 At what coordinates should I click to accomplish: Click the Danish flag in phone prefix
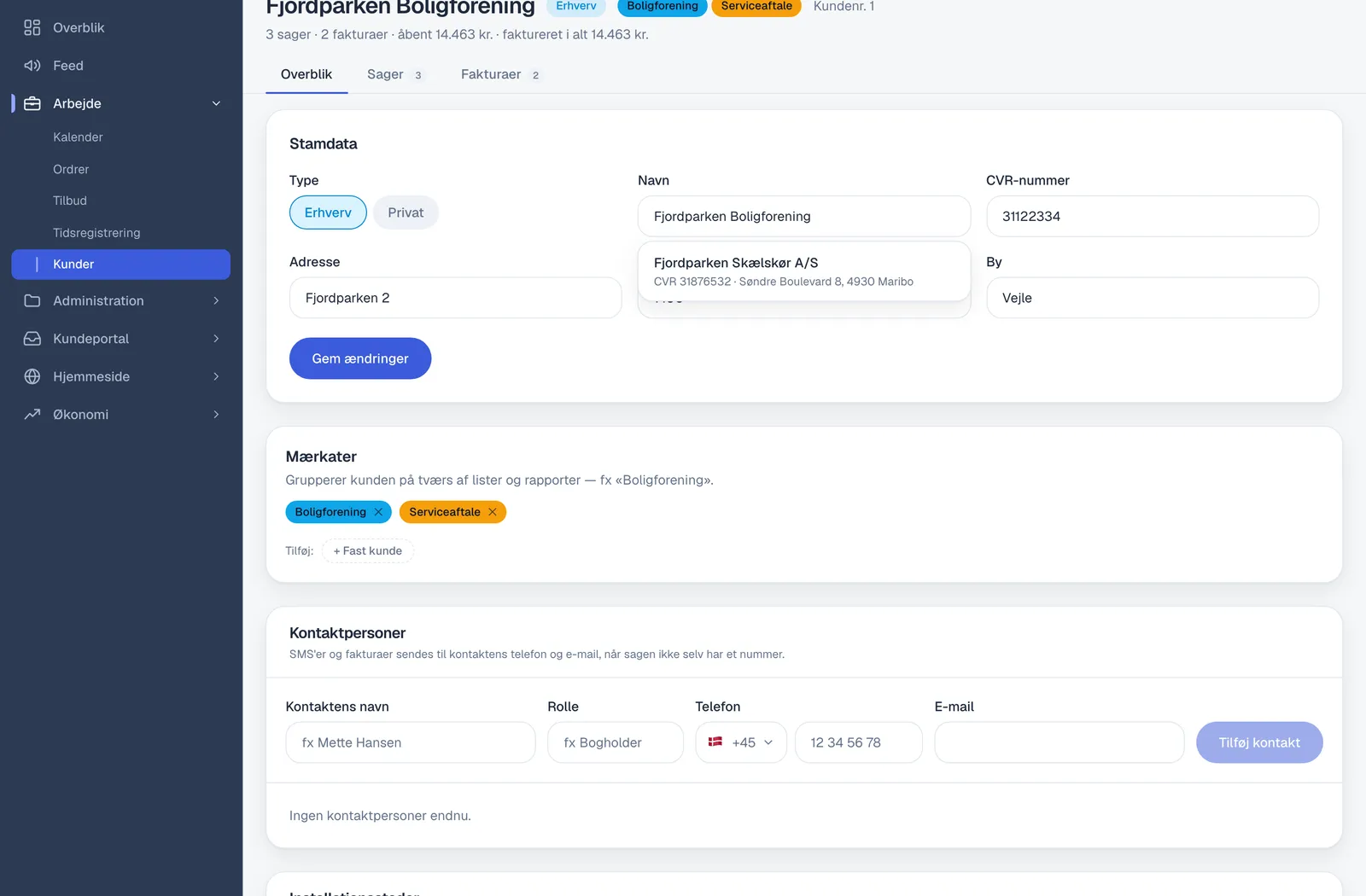[x=715, y=742]
